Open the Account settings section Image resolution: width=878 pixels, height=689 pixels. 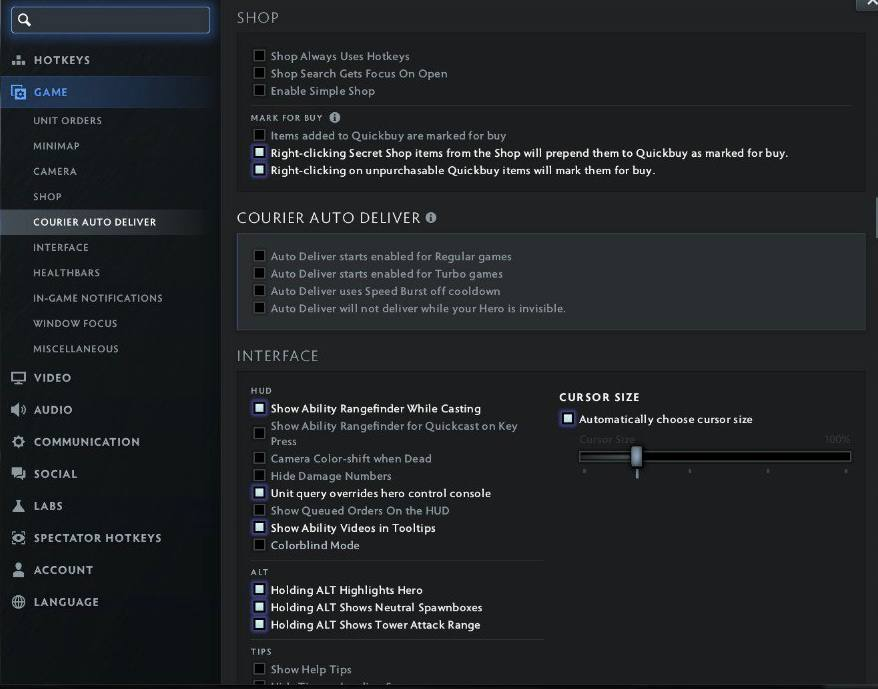(62, 570)
